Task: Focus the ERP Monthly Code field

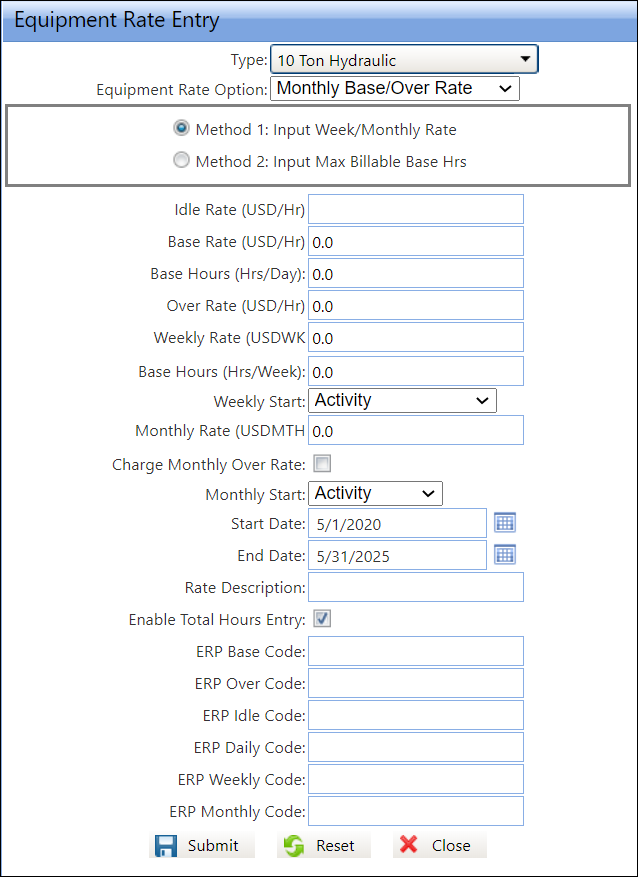Action: [415, 811]
